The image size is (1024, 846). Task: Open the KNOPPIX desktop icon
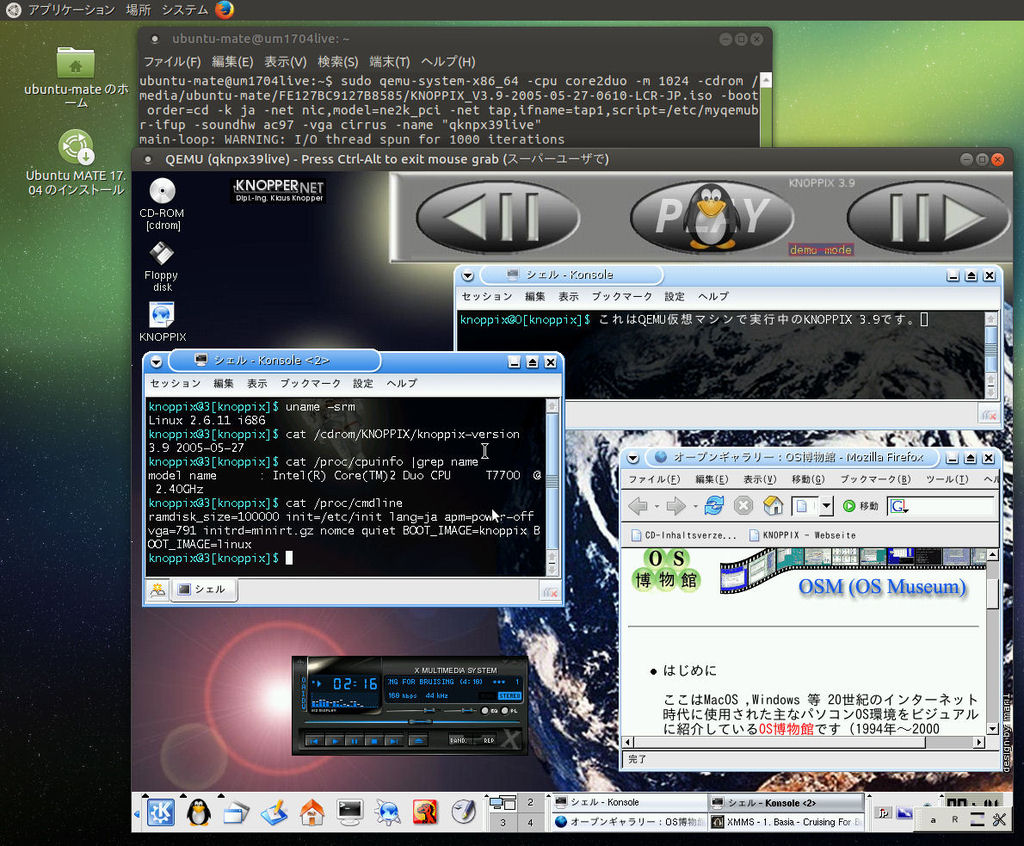(162, 322)
